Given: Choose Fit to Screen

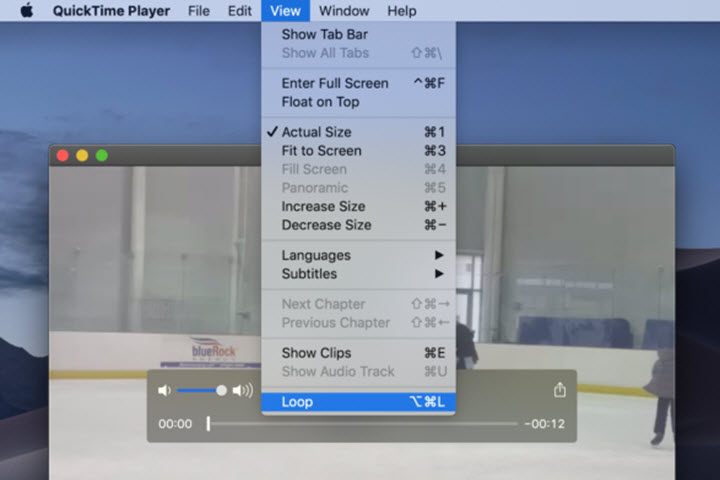Looking at the screenshot, I should coord(359,151).
